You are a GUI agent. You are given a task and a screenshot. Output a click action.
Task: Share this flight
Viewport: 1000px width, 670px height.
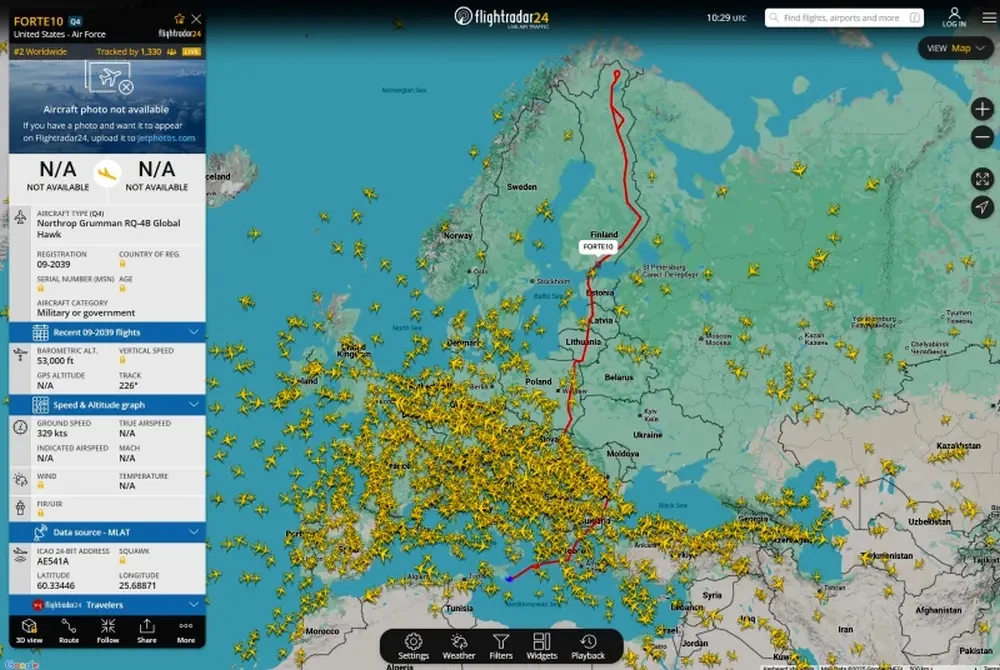click(x=147, y=631)
